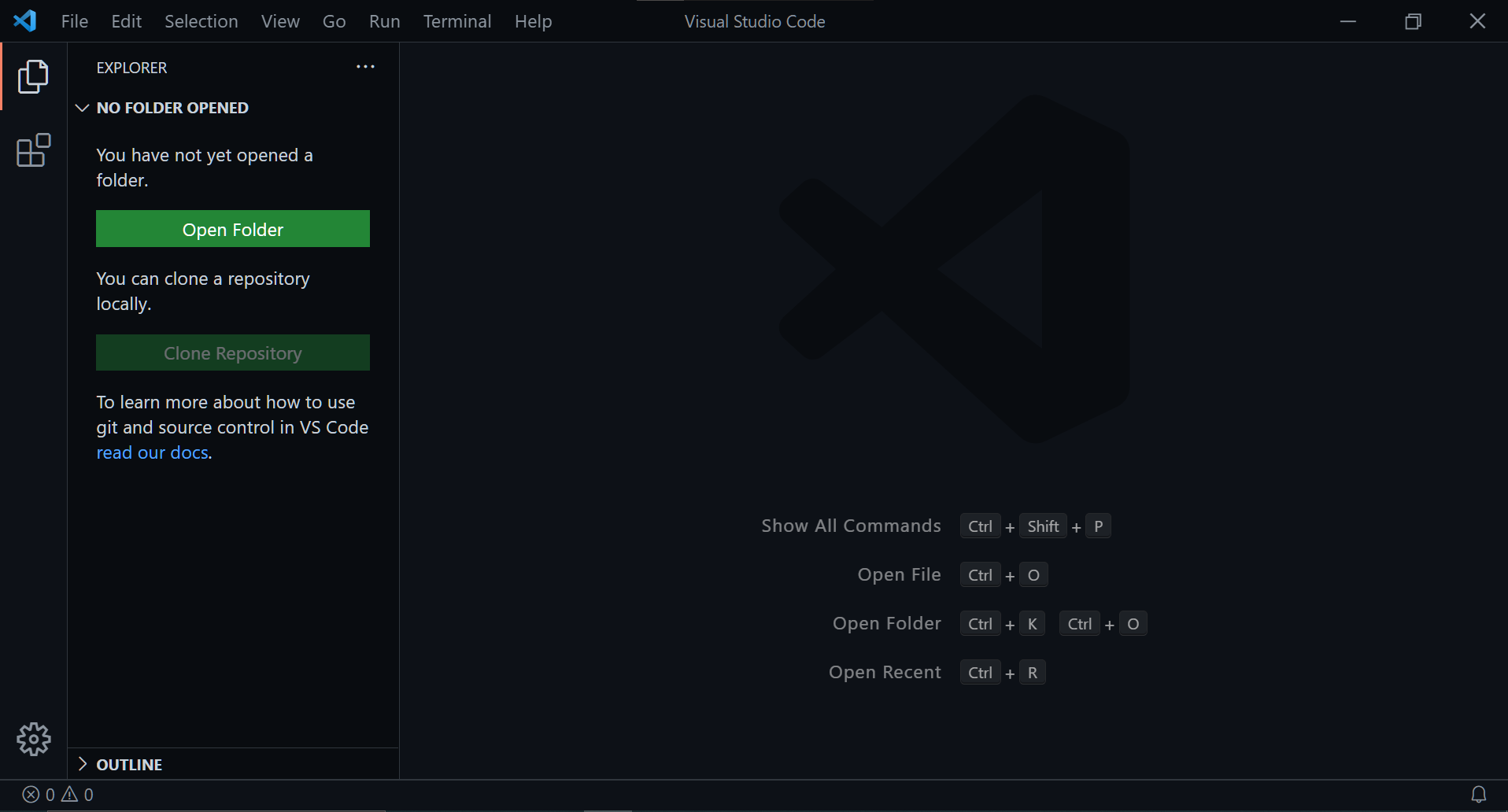Collapse the Explorer sidebar section chevron
1508x812 pixels.
click(x=82, y=108)
